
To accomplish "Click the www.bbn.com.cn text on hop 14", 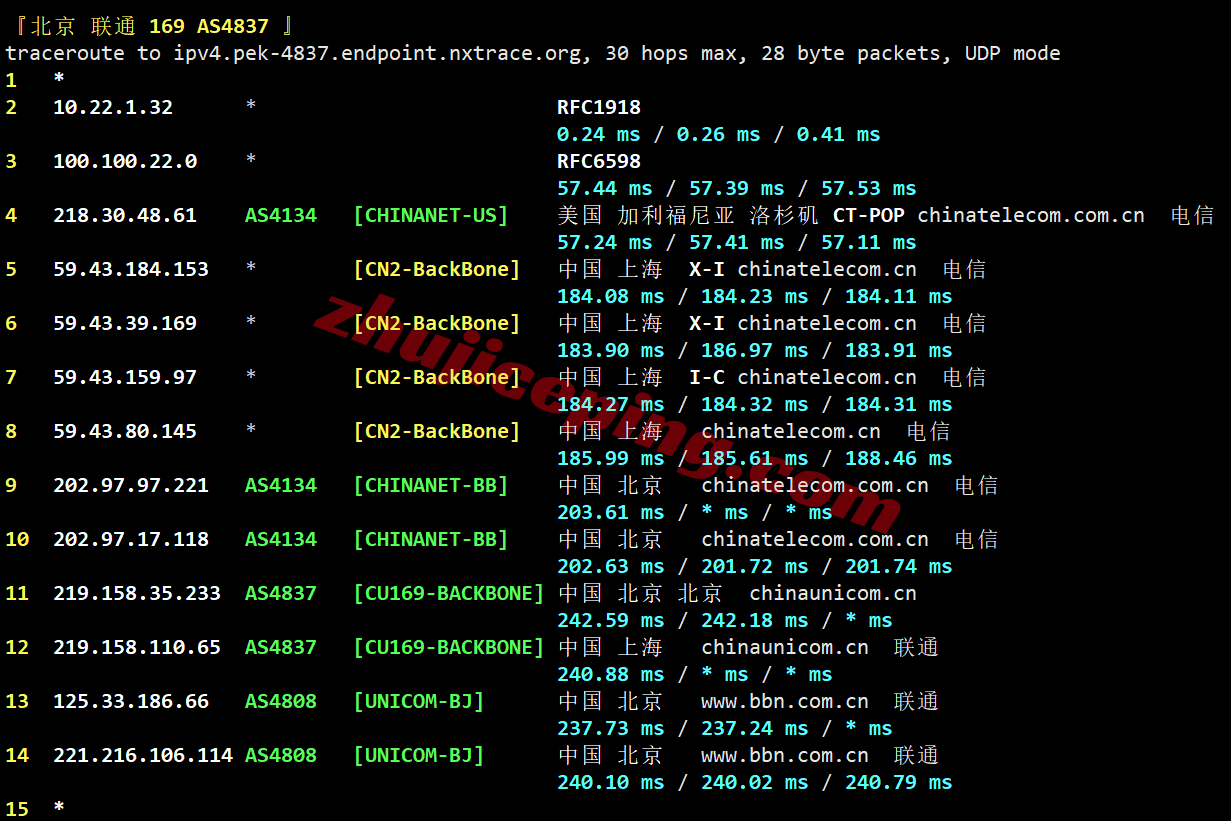I will click(785, 755).
